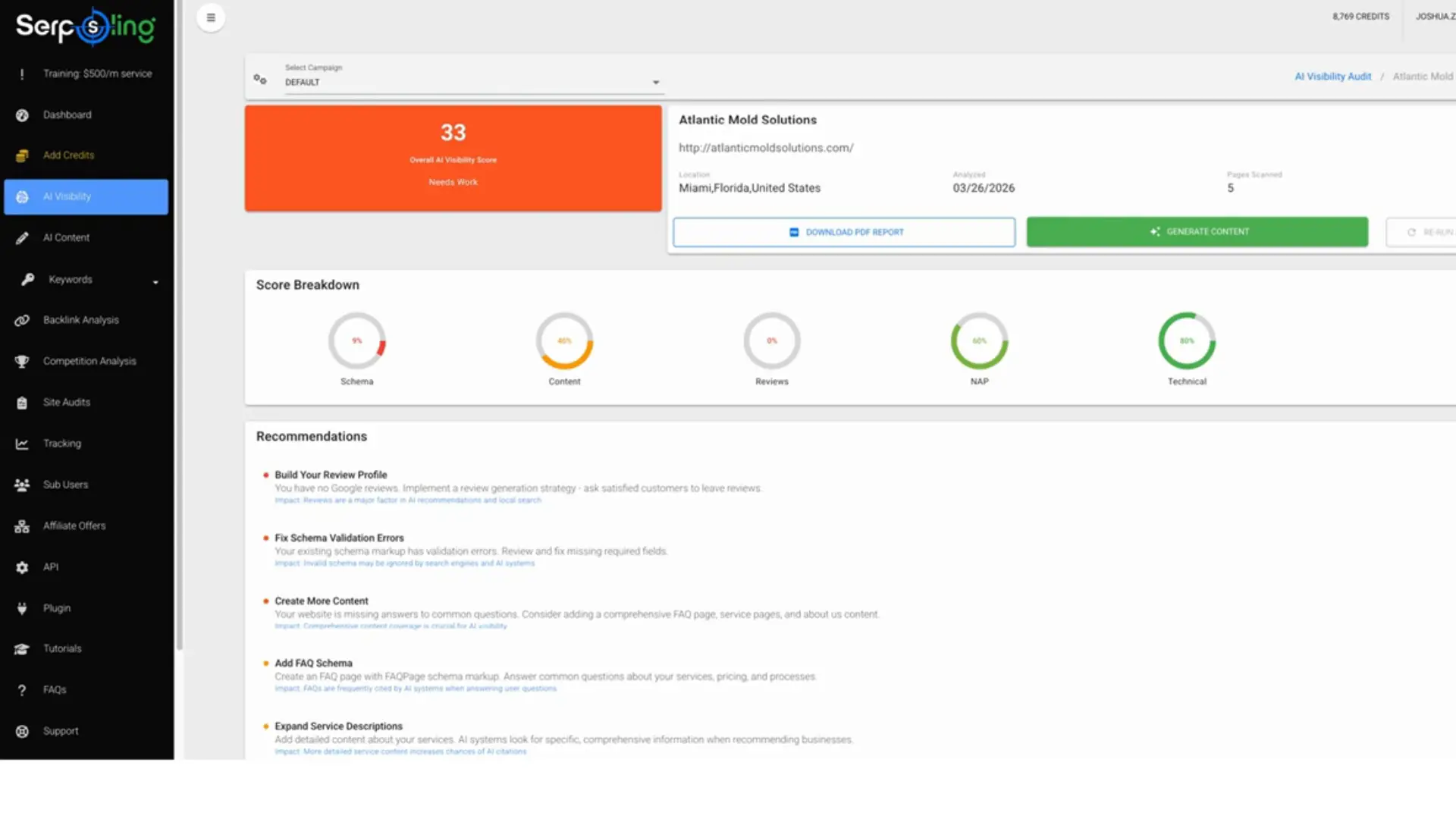This screenshot has height=819, width=1456.
Task: Click the AI Content pen icon
Action: coord(22,237)
